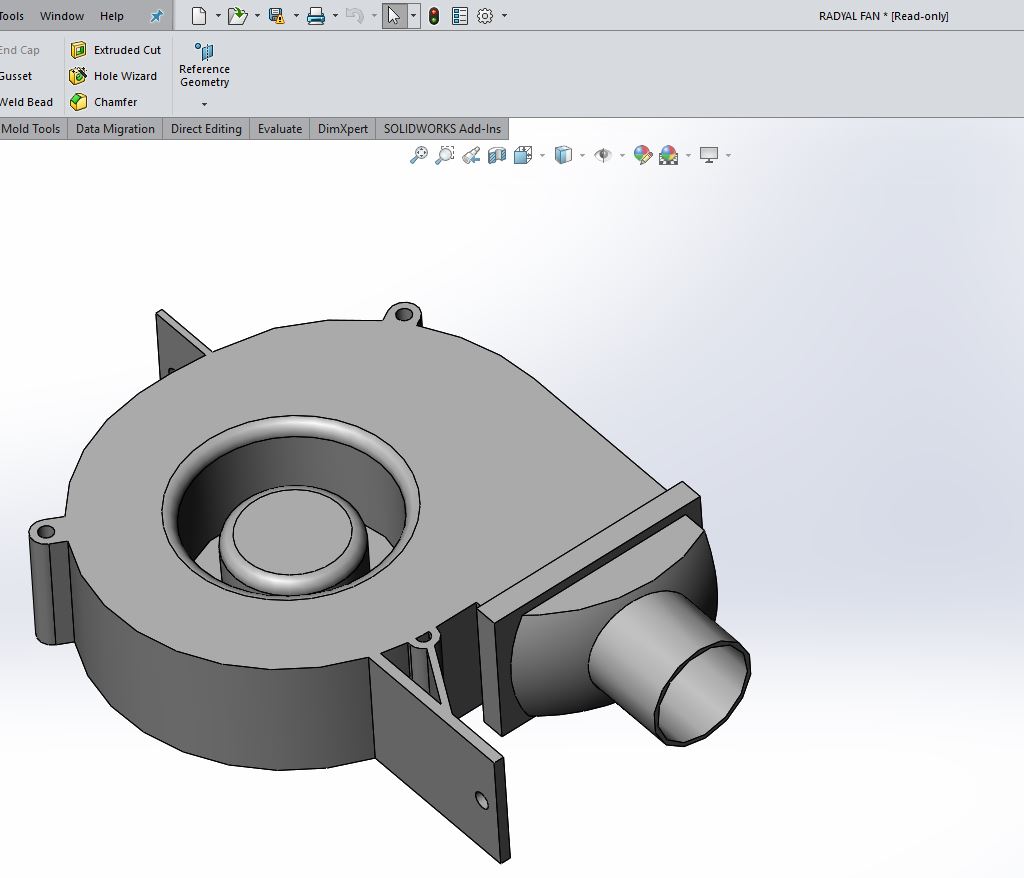Open the Options gear
1024x878 pixels.
coord(485,16)
